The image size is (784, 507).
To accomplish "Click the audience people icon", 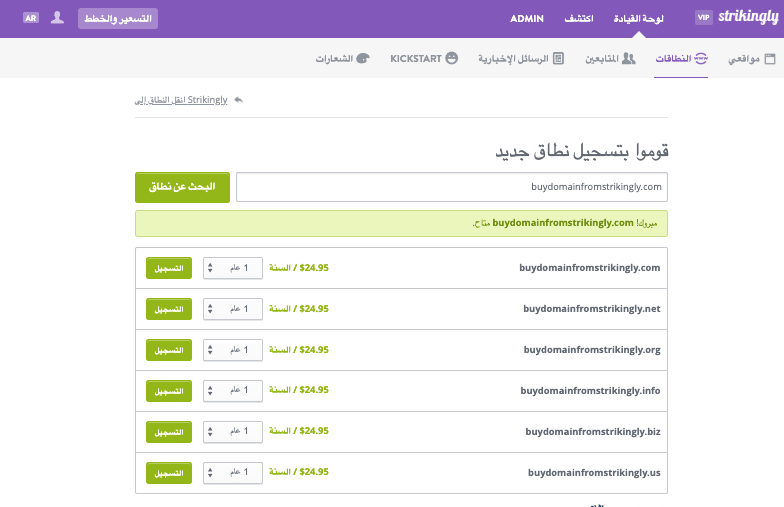I will (x=628, y=58).
